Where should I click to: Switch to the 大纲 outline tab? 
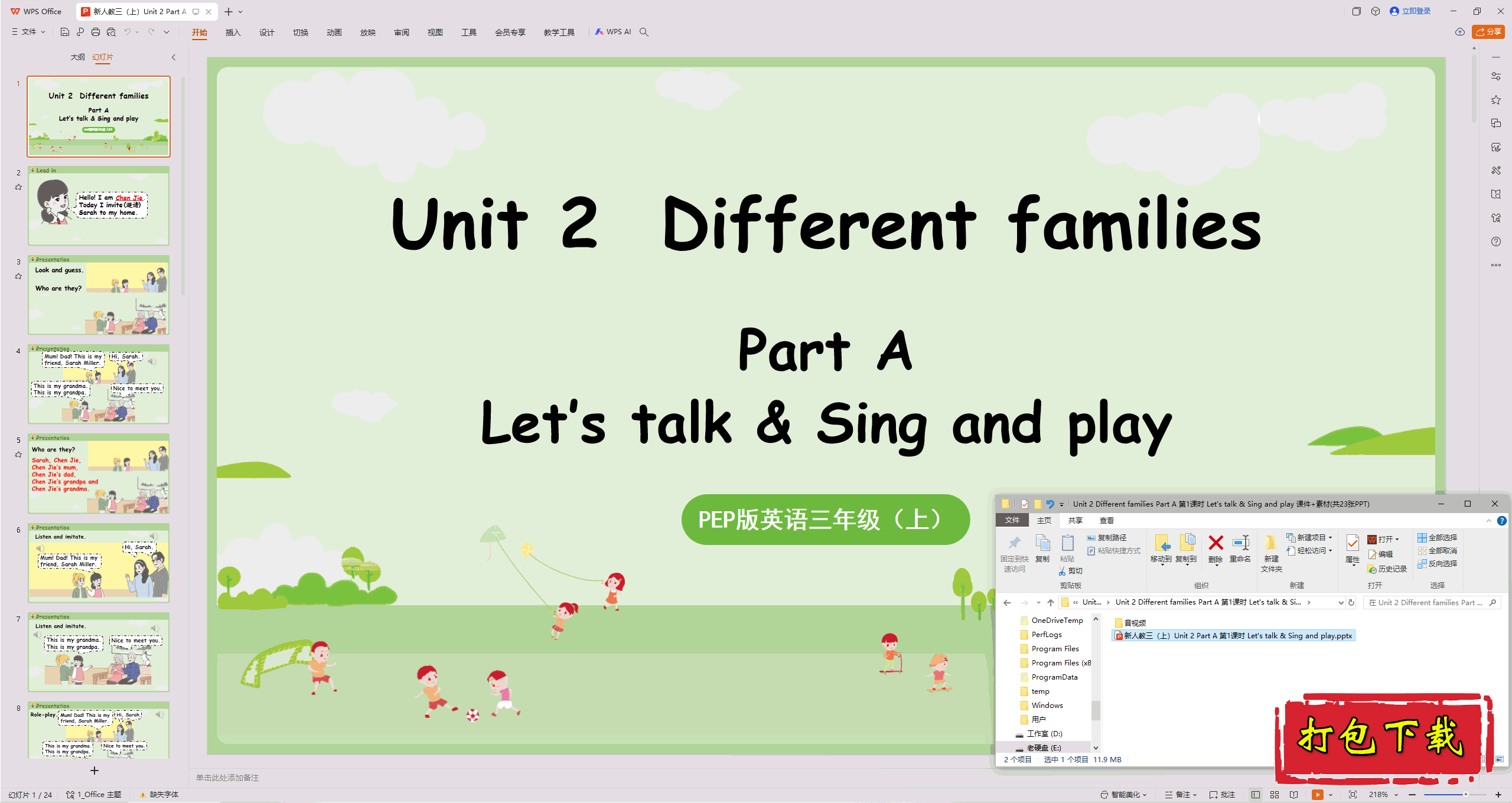77,57
